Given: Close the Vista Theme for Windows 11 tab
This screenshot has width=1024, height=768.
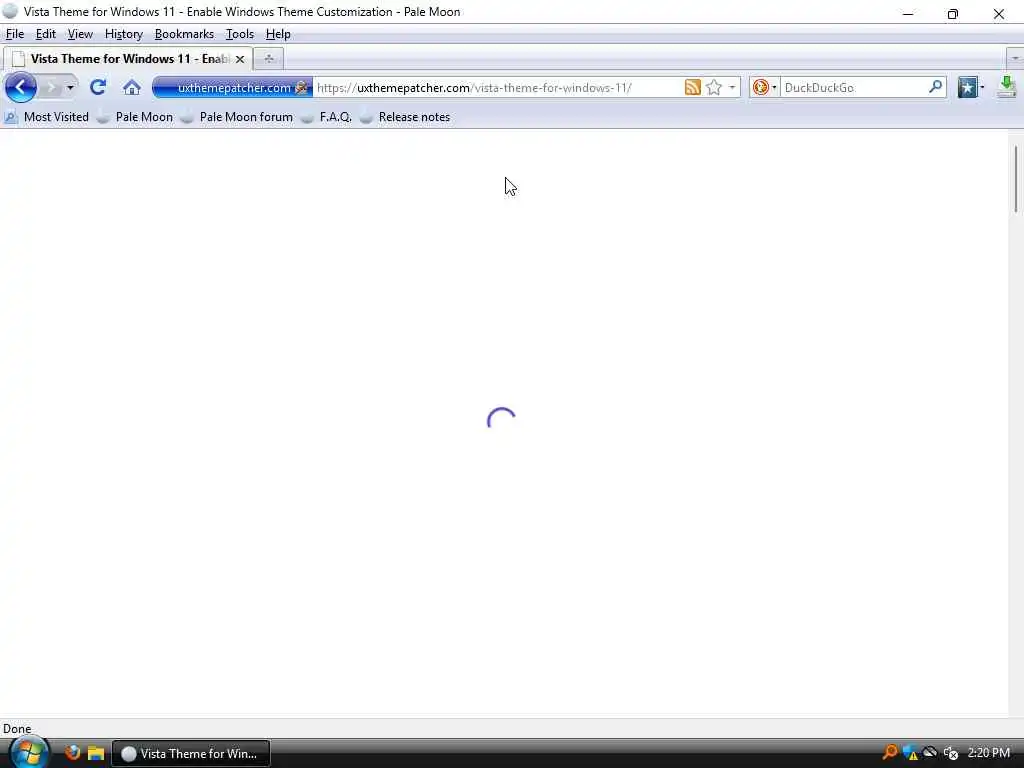Looking at the screenshot, I should 240,59.
